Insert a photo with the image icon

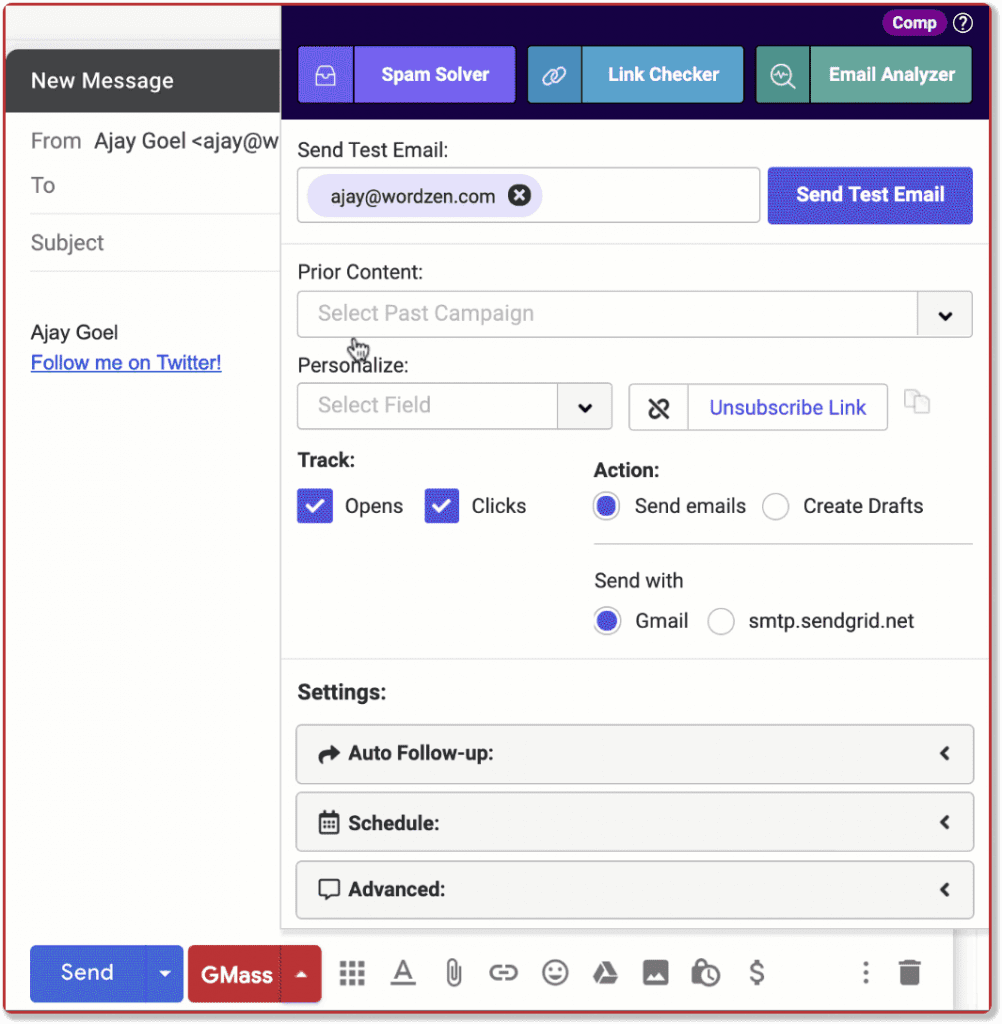point(655,973)
